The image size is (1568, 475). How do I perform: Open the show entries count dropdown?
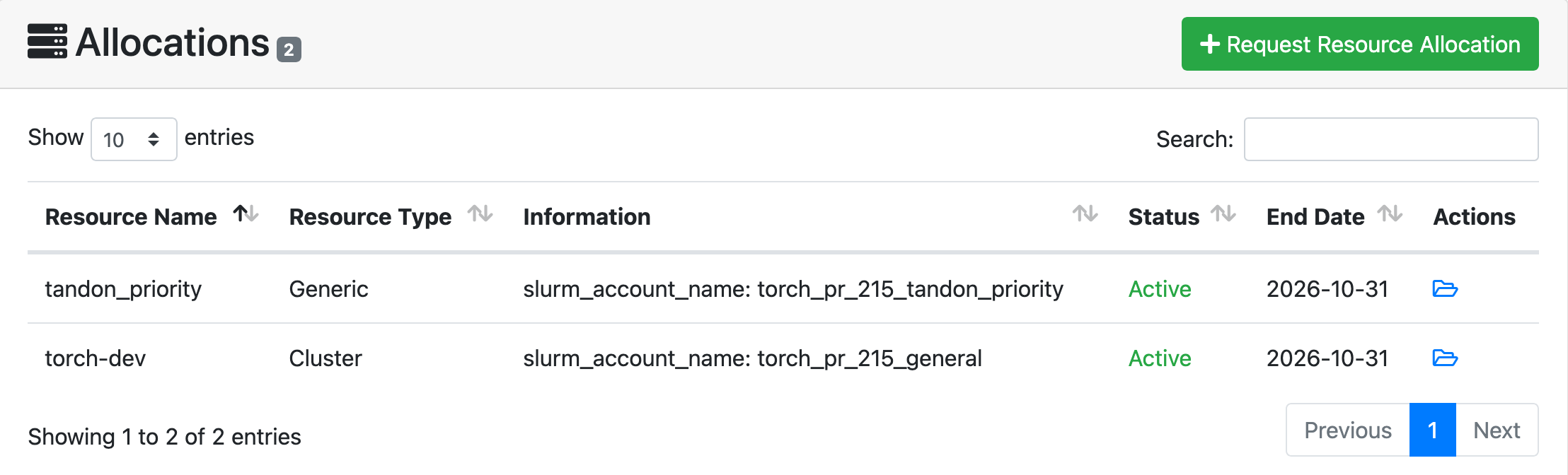coord(134,139)
